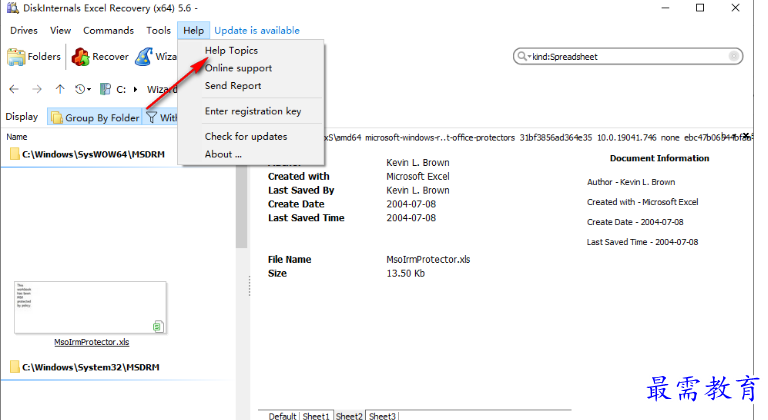Launch the Wizard from the toolbar
Image resolution: width=768 pixels, height=420 pixels.
156,57
